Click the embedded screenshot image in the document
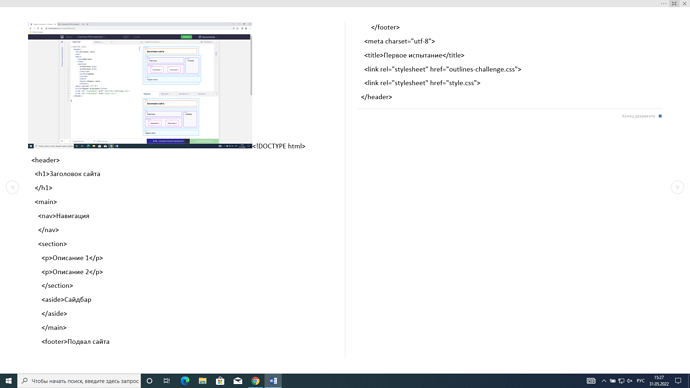The width and height of the screenshot is (690, 388). point(140,85)
